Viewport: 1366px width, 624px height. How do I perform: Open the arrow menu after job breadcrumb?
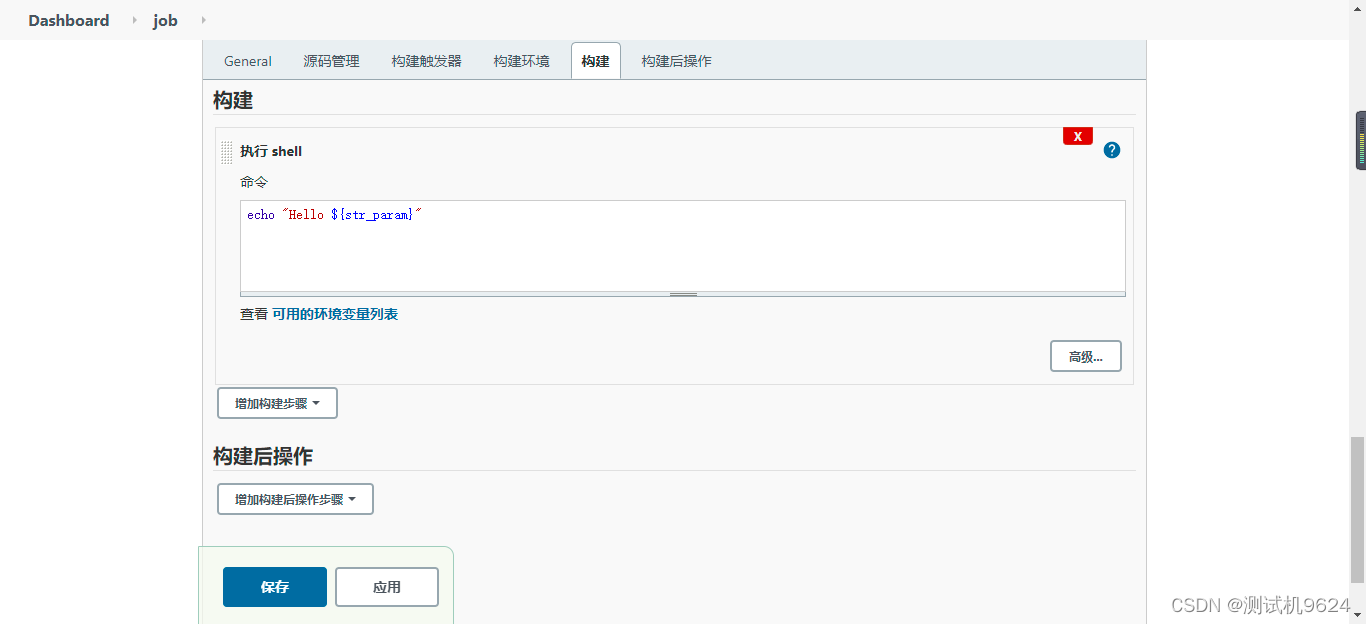(x=204, y=20)
